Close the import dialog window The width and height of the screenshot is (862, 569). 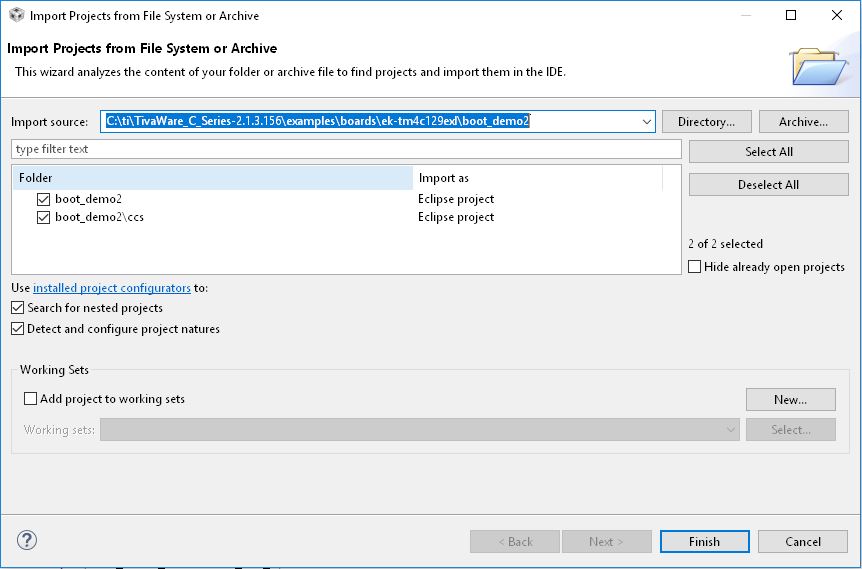[837, 15]
